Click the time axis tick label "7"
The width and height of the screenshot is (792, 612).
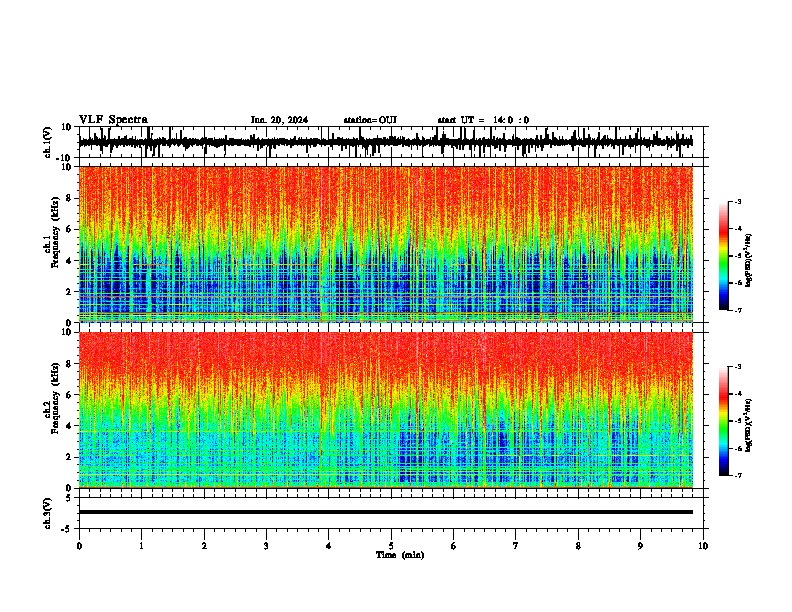click(x=516, y=546)
